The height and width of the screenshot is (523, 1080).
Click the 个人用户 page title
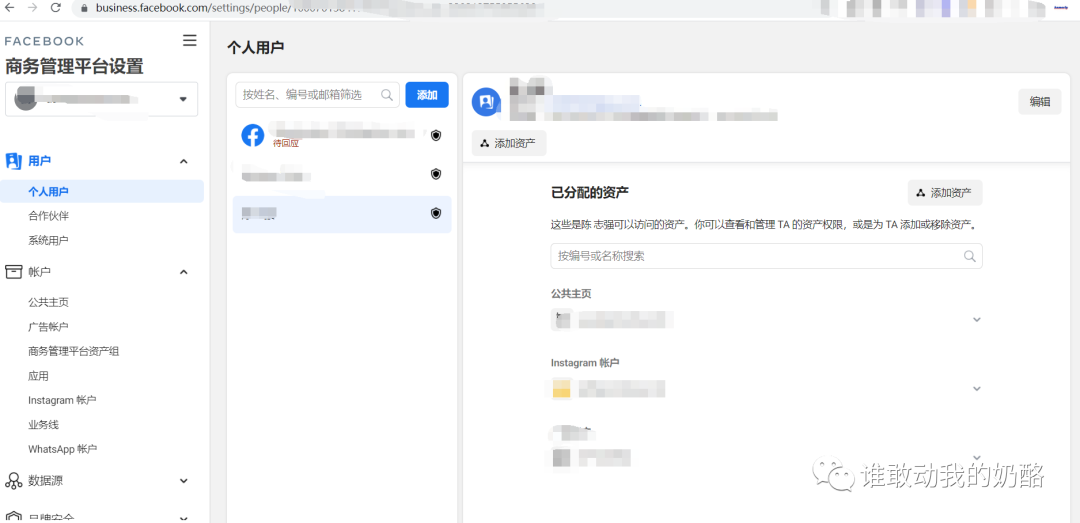coord(256,47)
